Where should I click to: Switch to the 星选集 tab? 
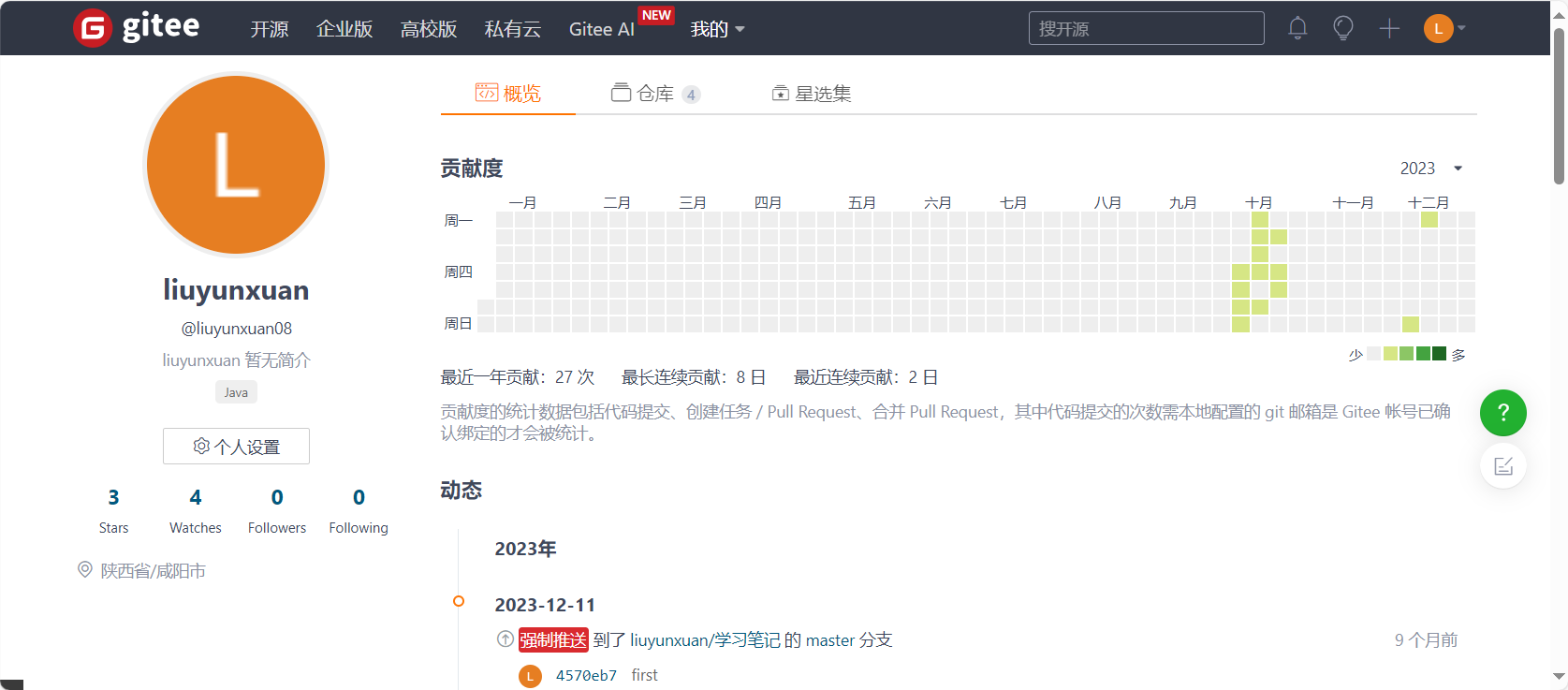tap(812, 94)
